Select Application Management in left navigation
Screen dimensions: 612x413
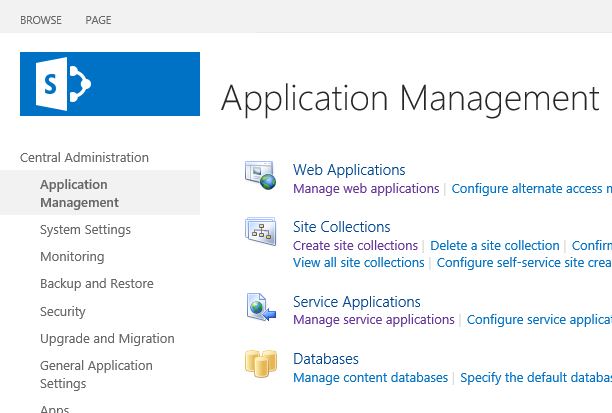tap(79, 193)
